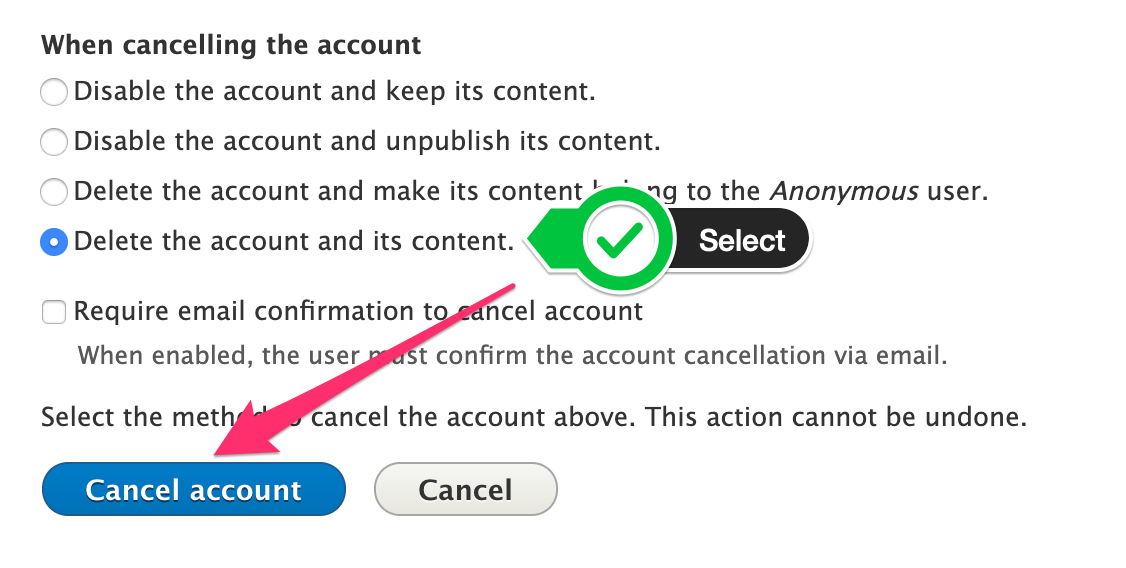Click the "unpublish its content" option label text
This screenshot has height=568, width=1126.
(366, 141)
